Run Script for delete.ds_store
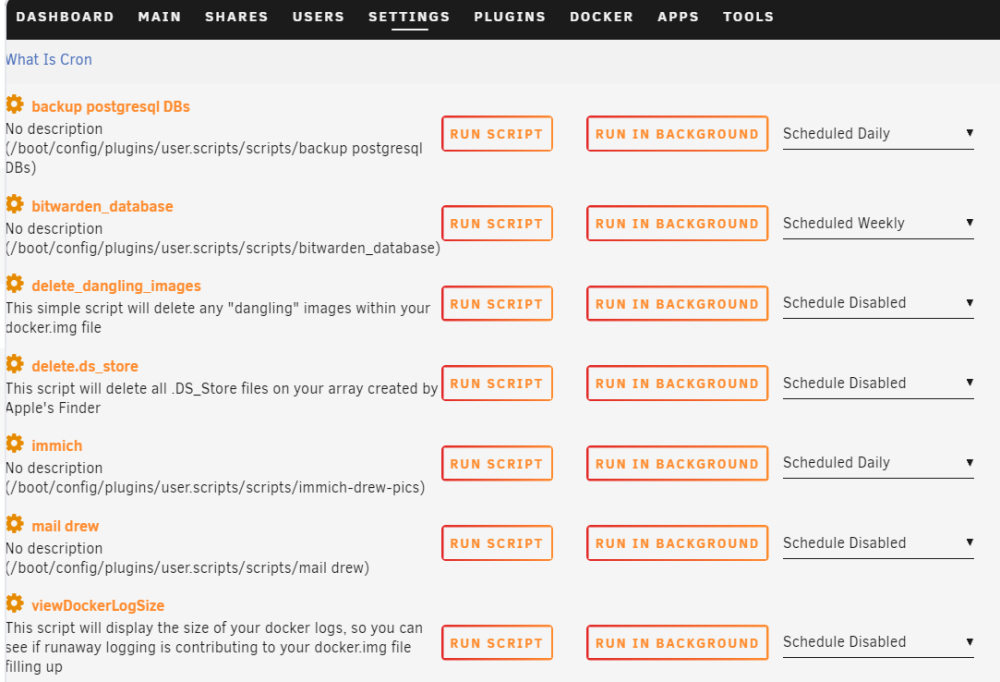This screenshot has height=682, width=1000. point(497,383)
